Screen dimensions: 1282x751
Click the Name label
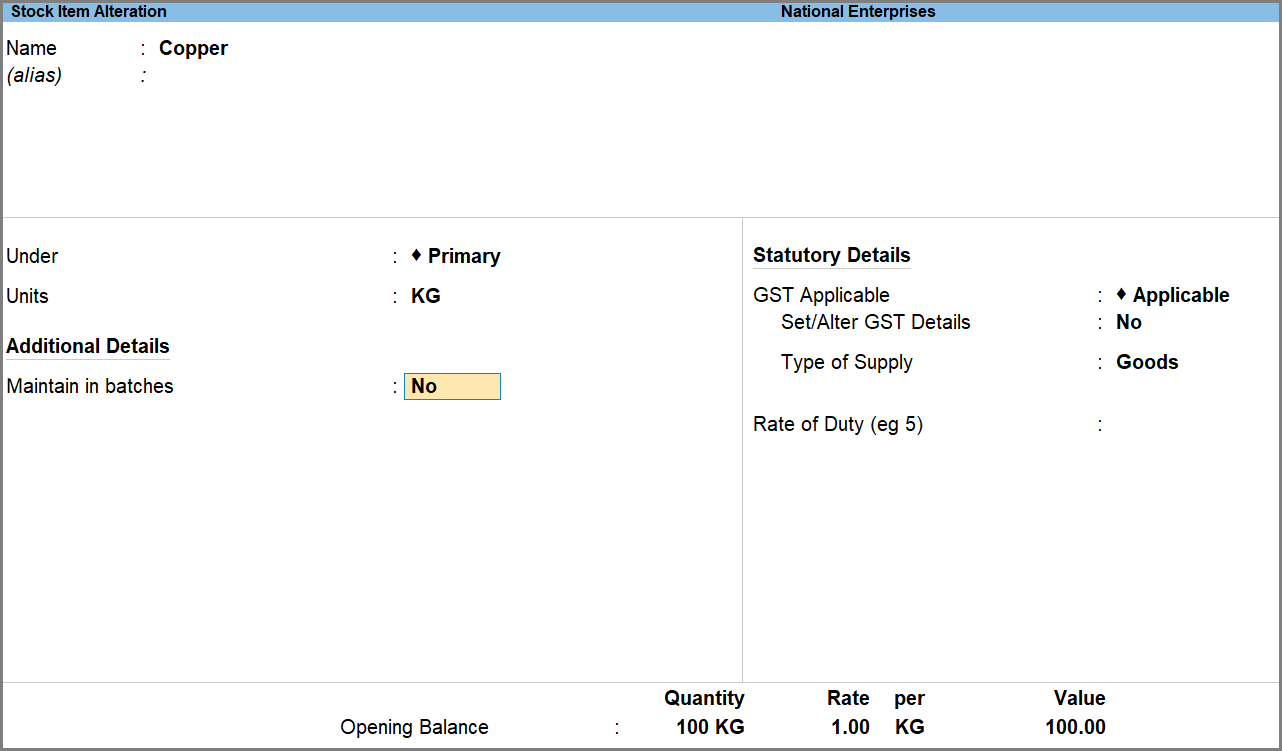(31, 48)
